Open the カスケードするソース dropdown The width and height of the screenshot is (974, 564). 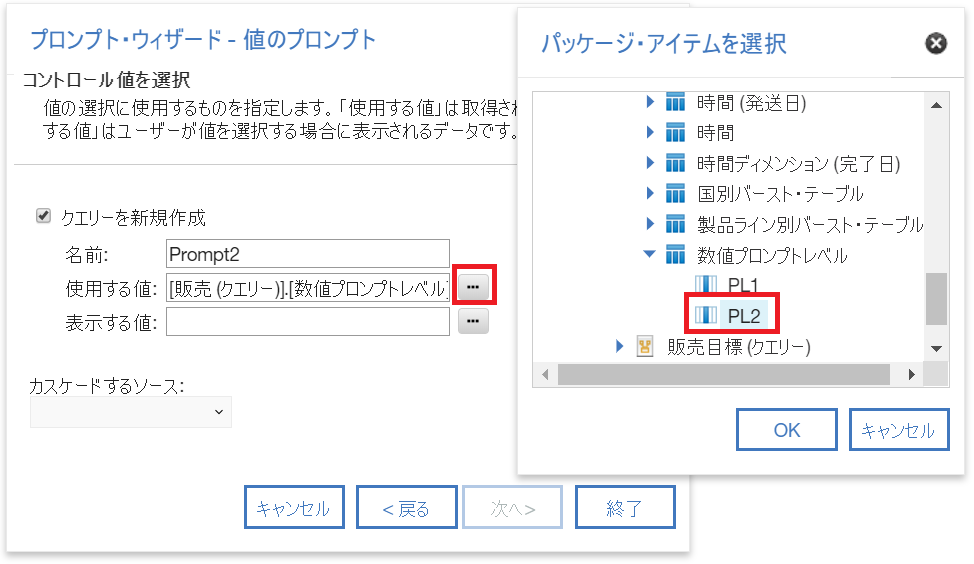[x=131, y=412]
